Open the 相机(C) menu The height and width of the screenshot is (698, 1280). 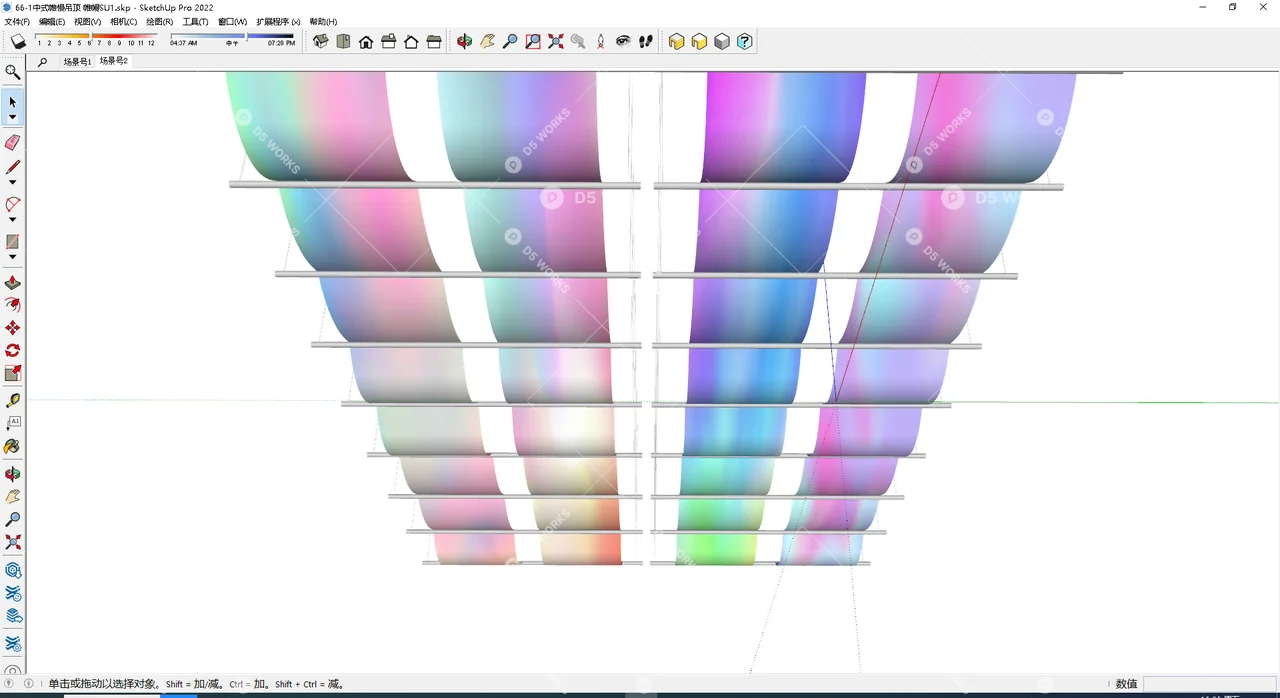coord(122,21)
